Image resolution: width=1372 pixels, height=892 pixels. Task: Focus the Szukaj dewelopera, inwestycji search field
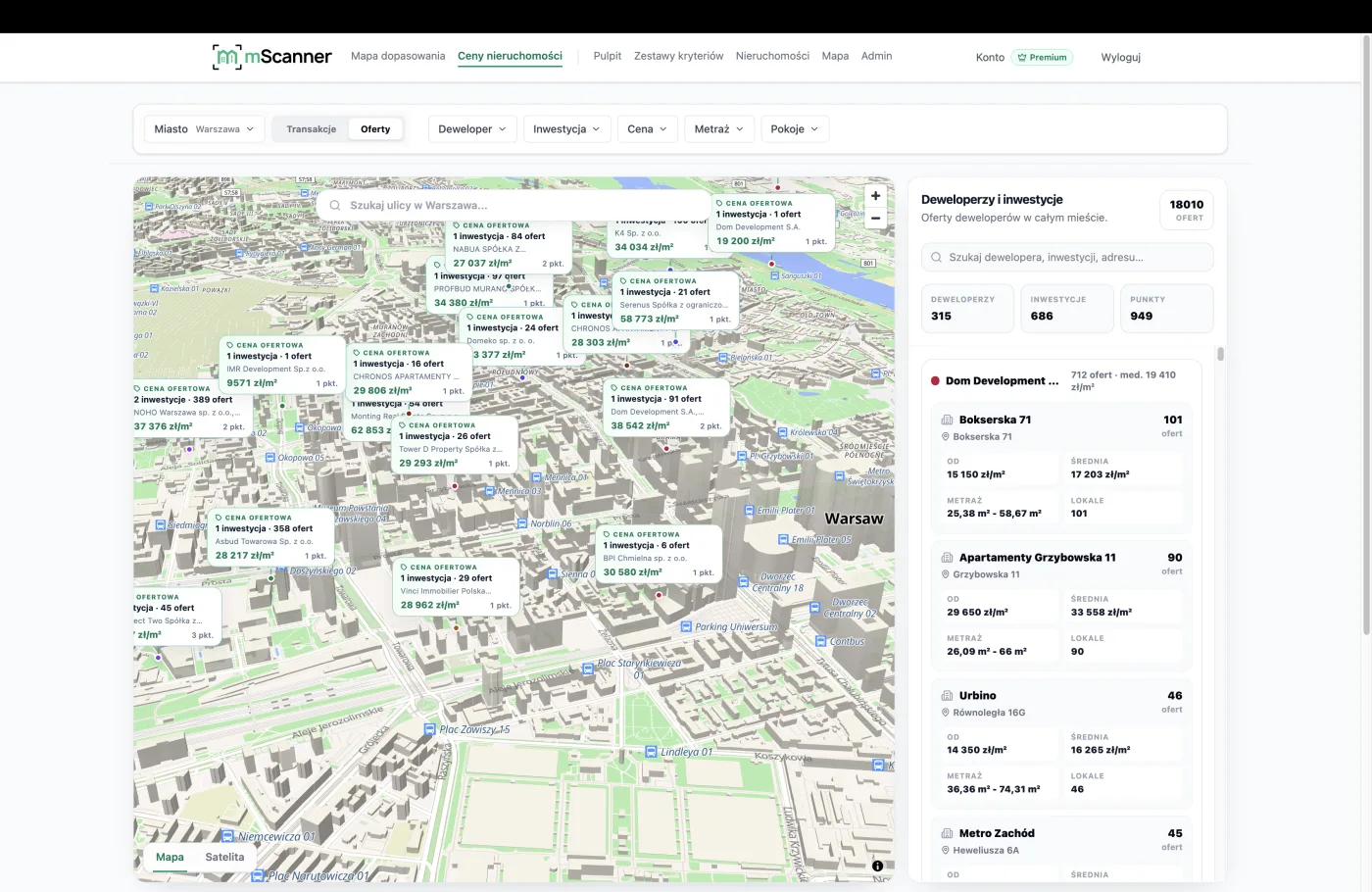(1067, 257)
